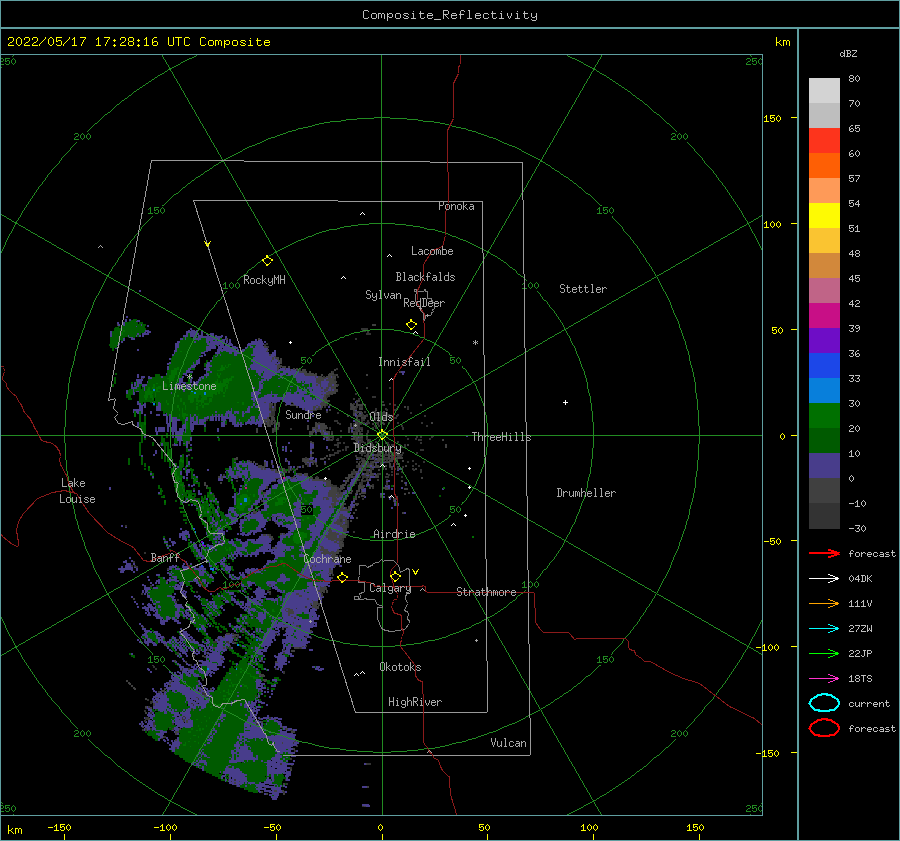Screen dimensions: 900x841
Task: Click the 18TS legend text
Action: click(x=860, y=679)
